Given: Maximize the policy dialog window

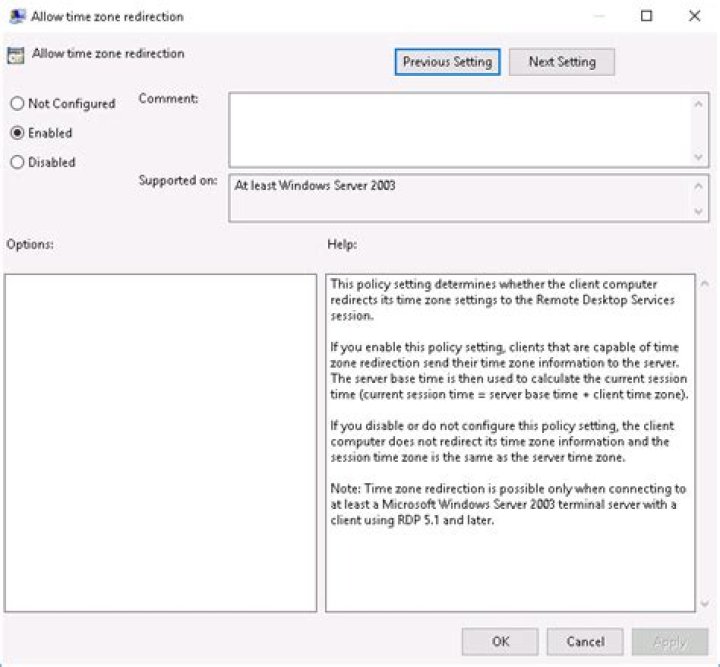Looking at the screenshot, I should [x=646, y=16].
